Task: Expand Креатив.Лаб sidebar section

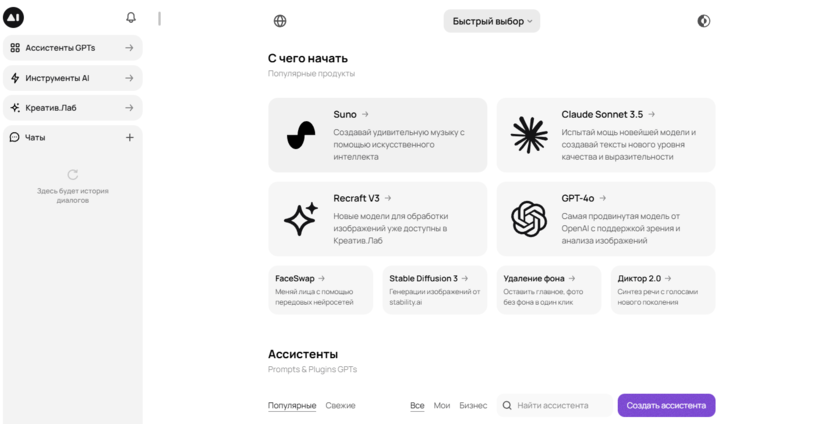Action: coord(72,108)
